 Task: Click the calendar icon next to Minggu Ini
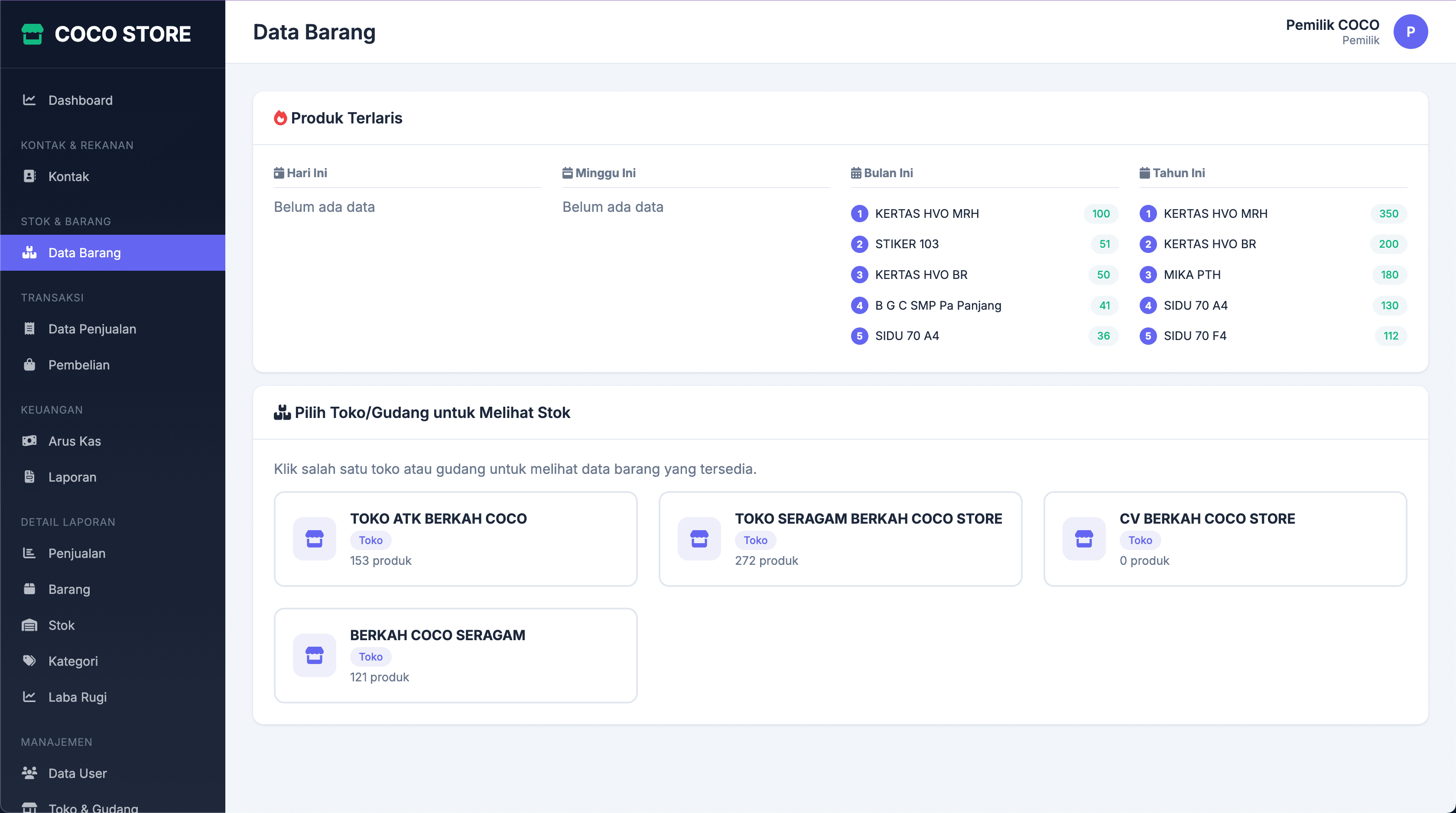tap(568, 173)
